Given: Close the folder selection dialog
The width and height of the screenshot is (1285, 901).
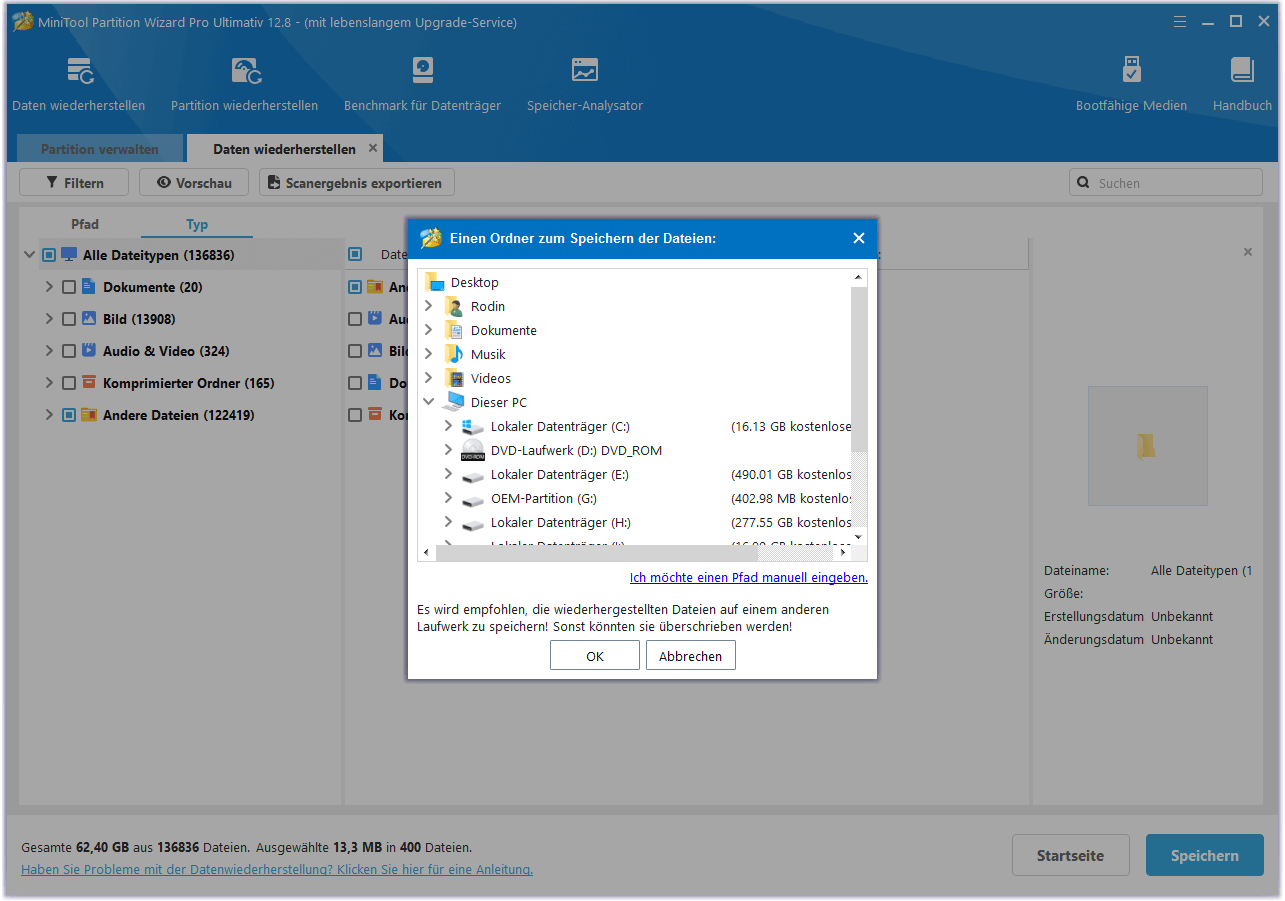Looking at the screenshot, I should [858, 238].
